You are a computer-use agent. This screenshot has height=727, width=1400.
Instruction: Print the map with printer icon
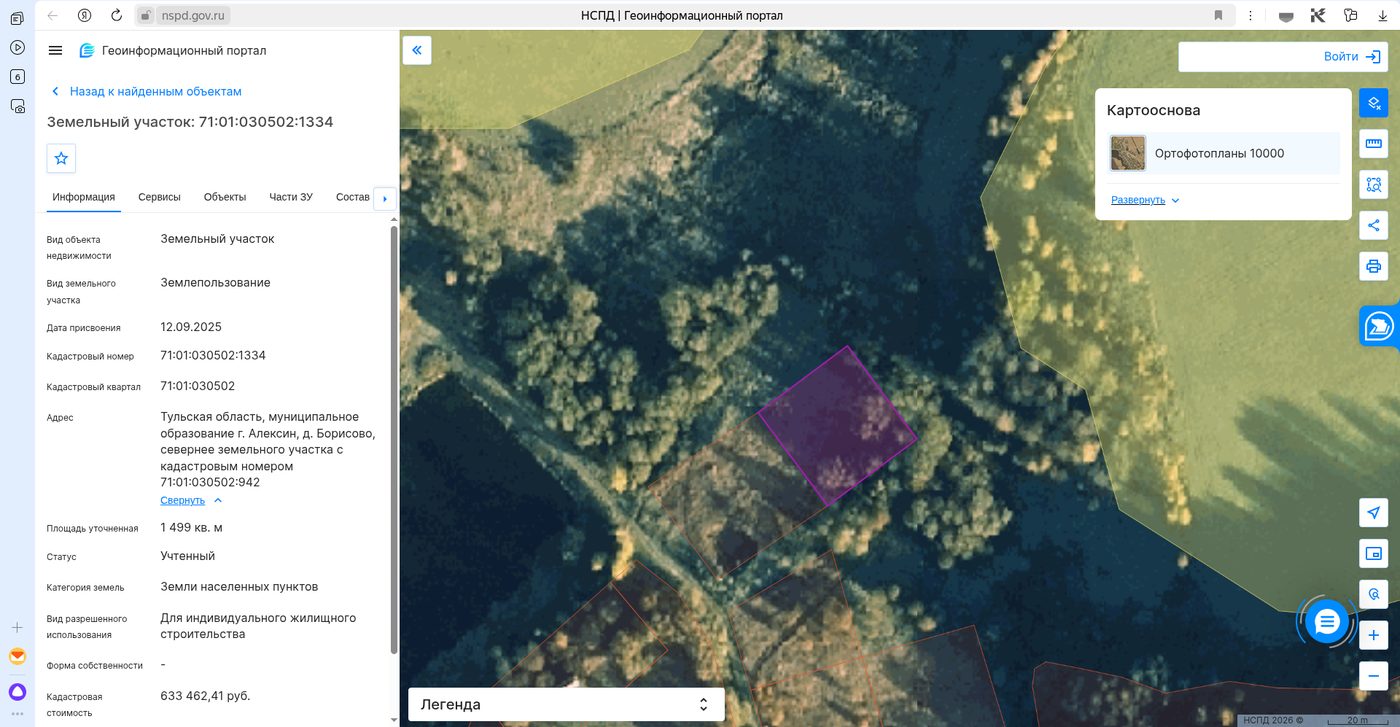(1374, 266)
